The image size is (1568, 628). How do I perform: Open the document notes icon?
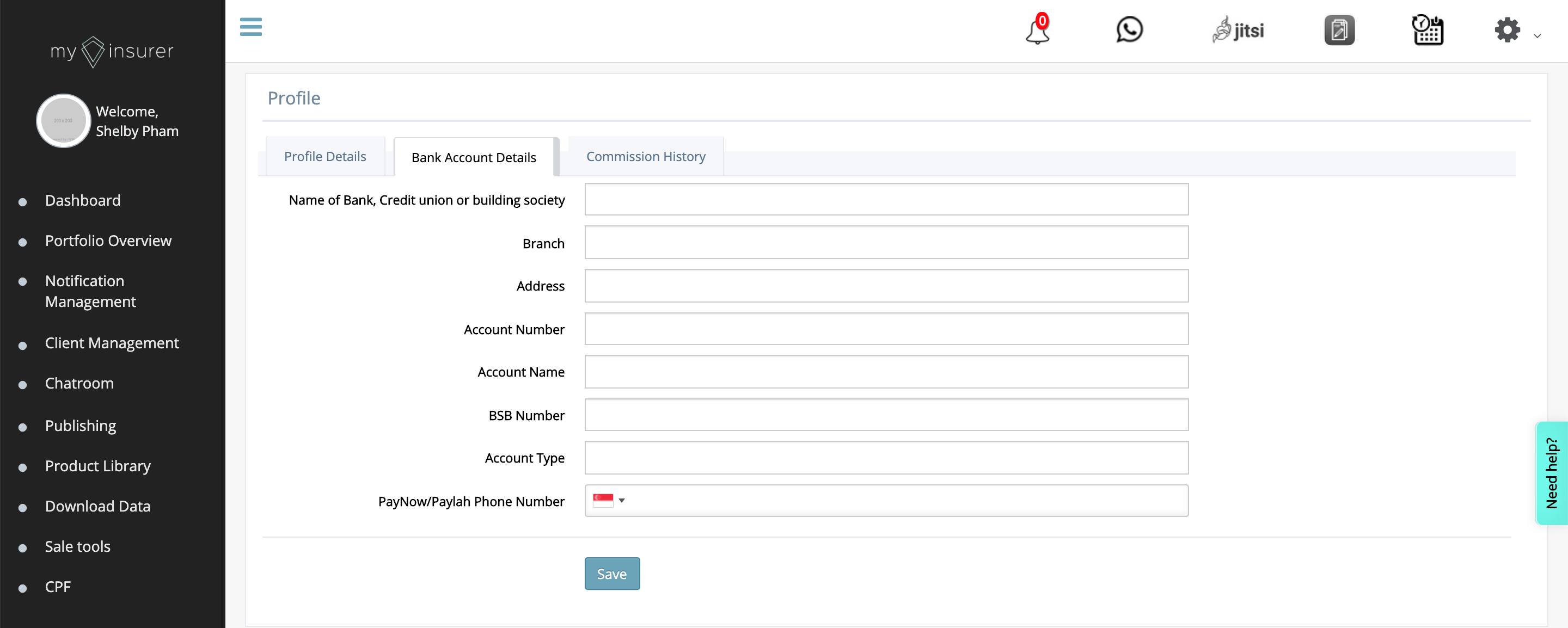(x=1339, y=30)
